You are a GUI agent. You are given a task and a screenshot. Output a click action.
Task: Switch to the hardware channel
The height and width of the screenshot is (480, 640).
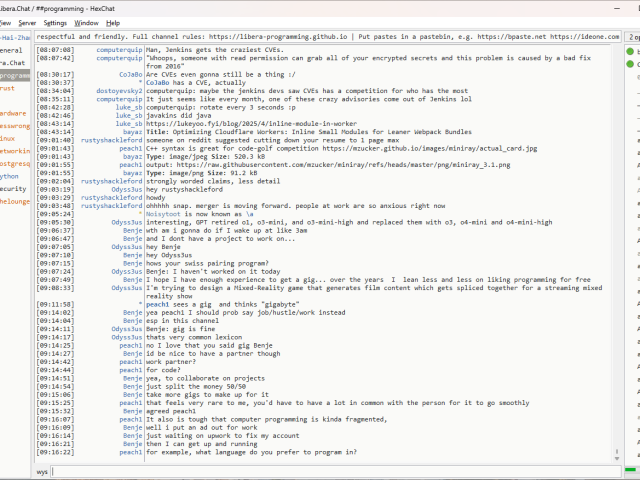[x=13, y=113]
